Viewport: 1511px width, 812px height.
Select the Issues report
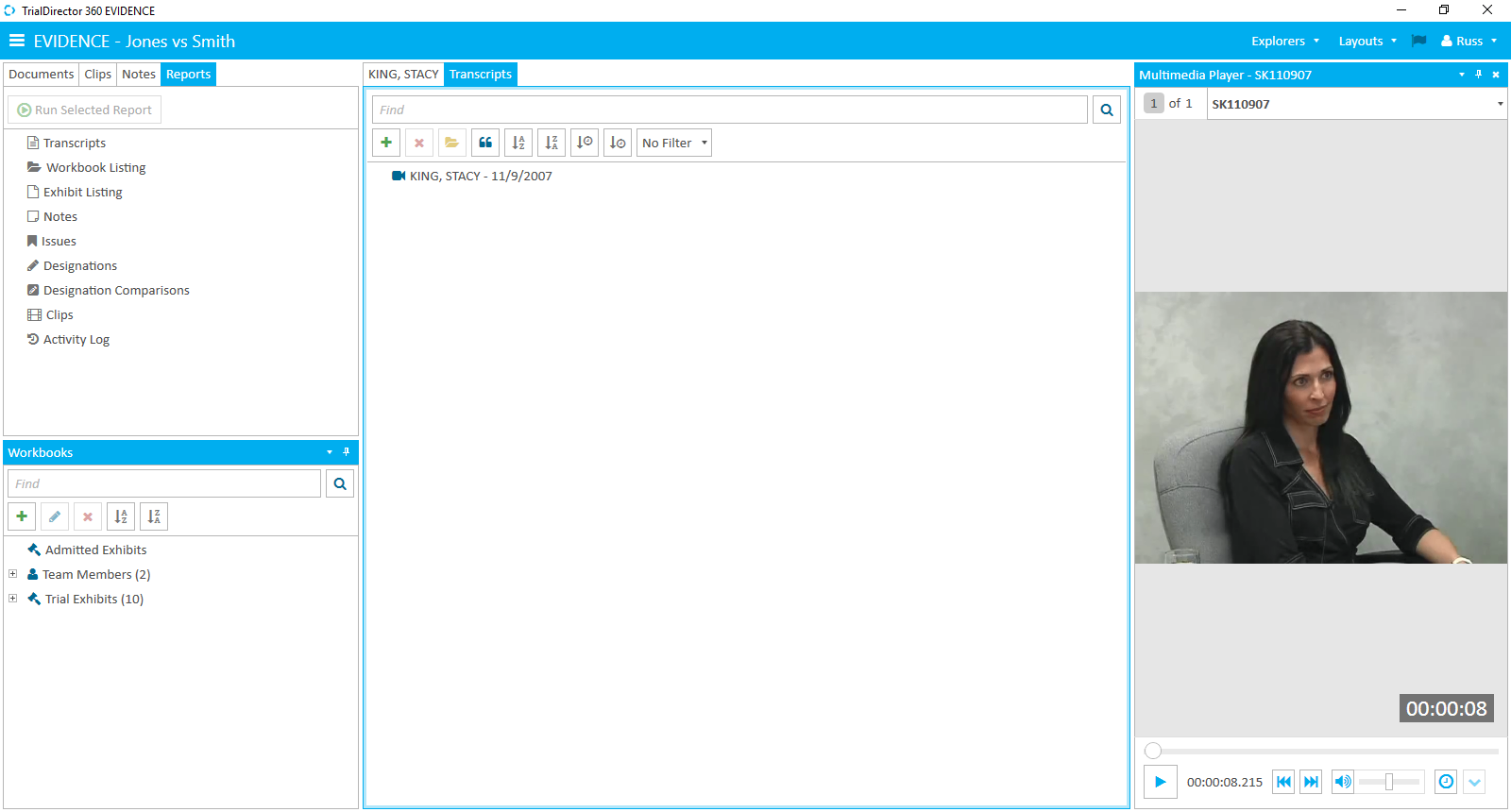coord(51,241)
